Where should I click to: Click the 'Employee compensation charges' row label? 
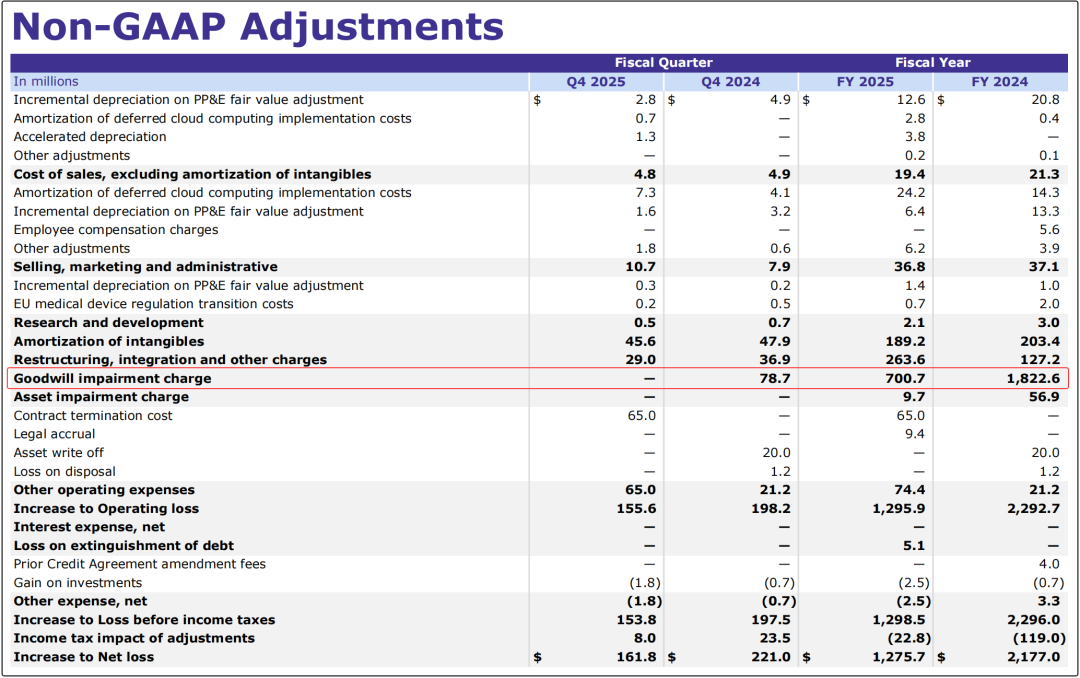(116, 229)
